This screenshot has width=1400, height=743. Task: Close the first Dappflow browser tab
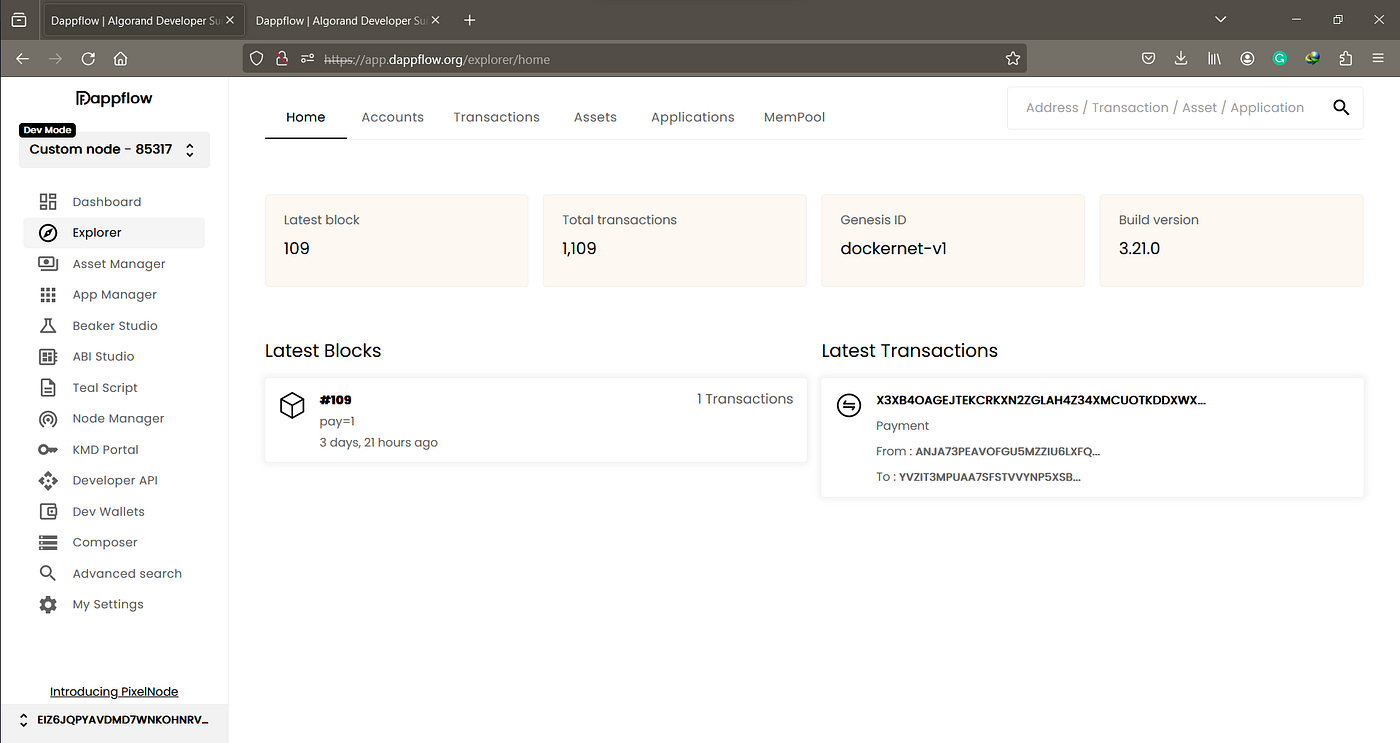click(x=230, y=20)
